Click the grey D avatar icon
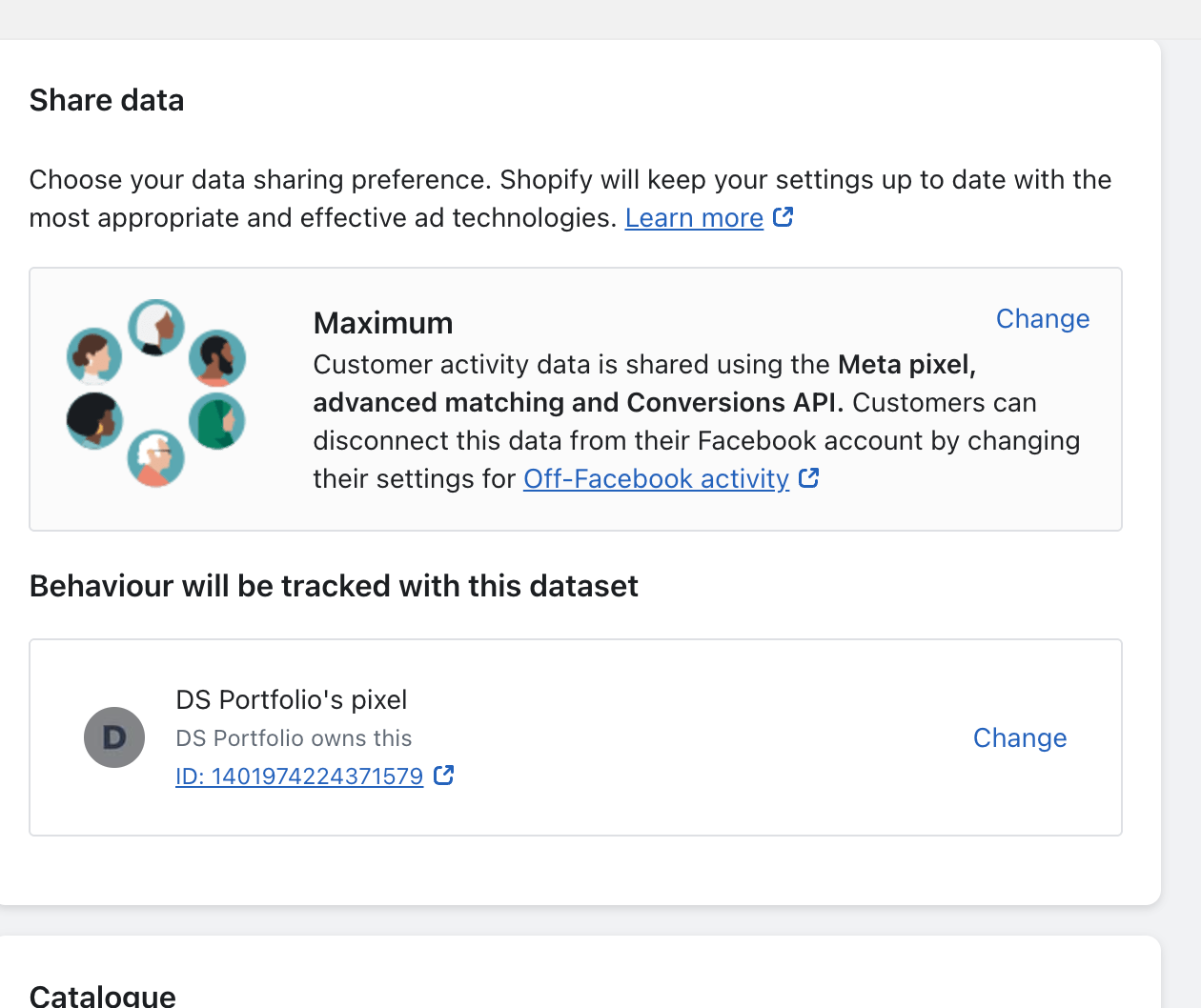This screenshot has width=1201, height=1008. click(x=114, y=737)
